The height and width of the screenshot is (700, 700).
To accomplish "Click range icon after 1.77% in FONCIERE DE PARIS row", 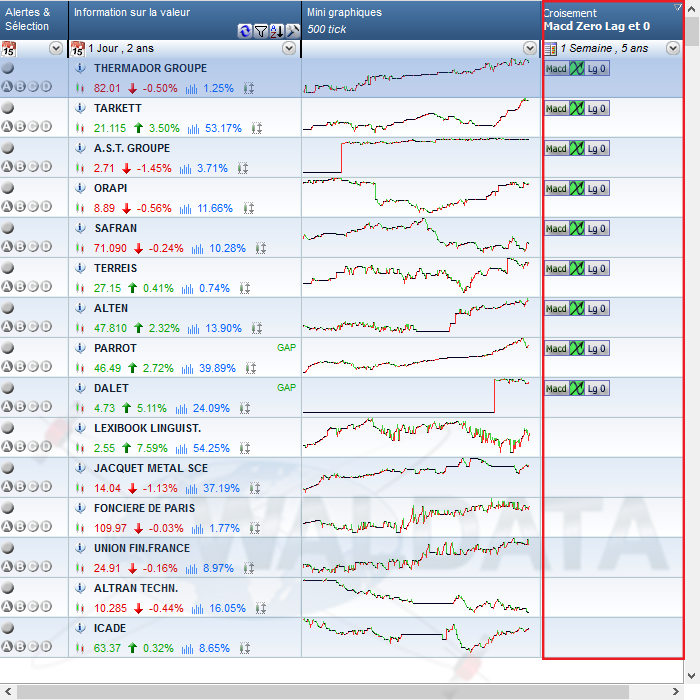I will [254, 529].
